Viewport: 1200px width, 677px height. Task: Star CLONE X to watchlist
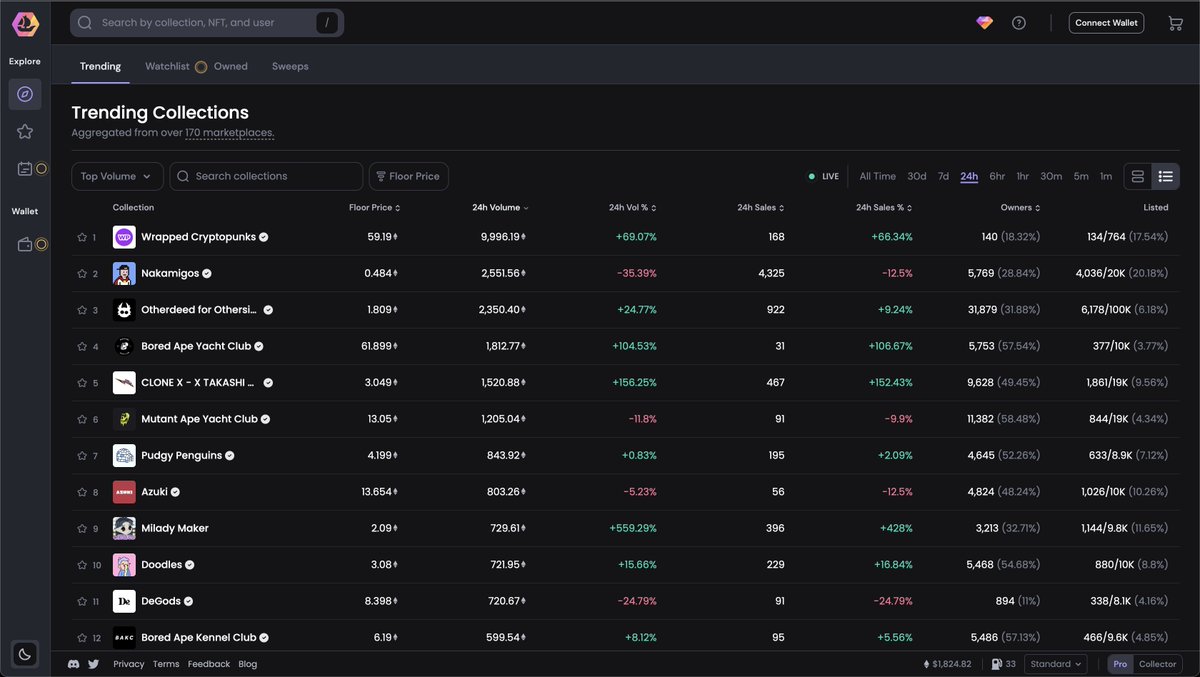point(82,383)
